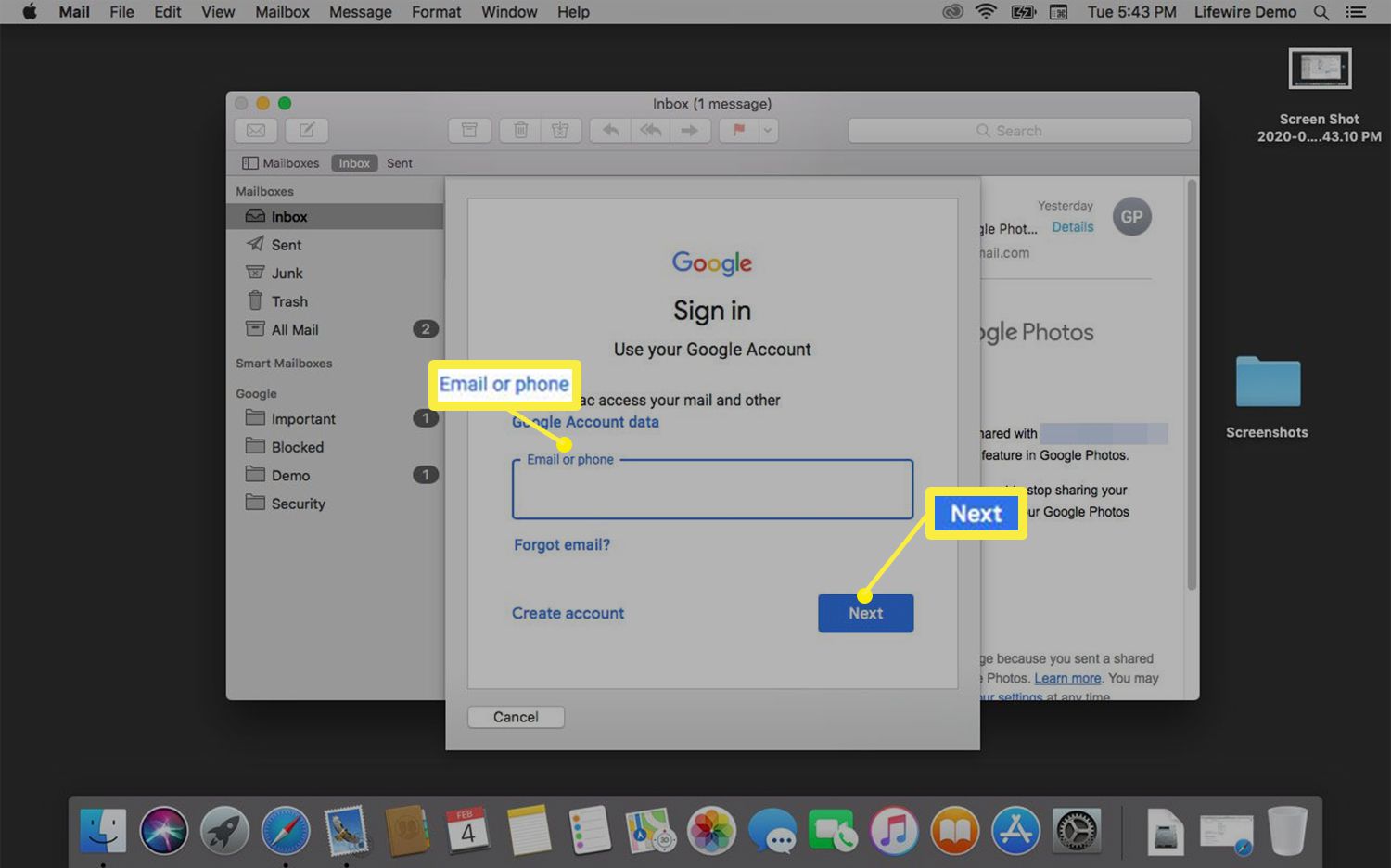Screen dimensions: 1391x868
Task: Click the Email or phone input field
Action: pyautogui.click(x=712, y=490)
